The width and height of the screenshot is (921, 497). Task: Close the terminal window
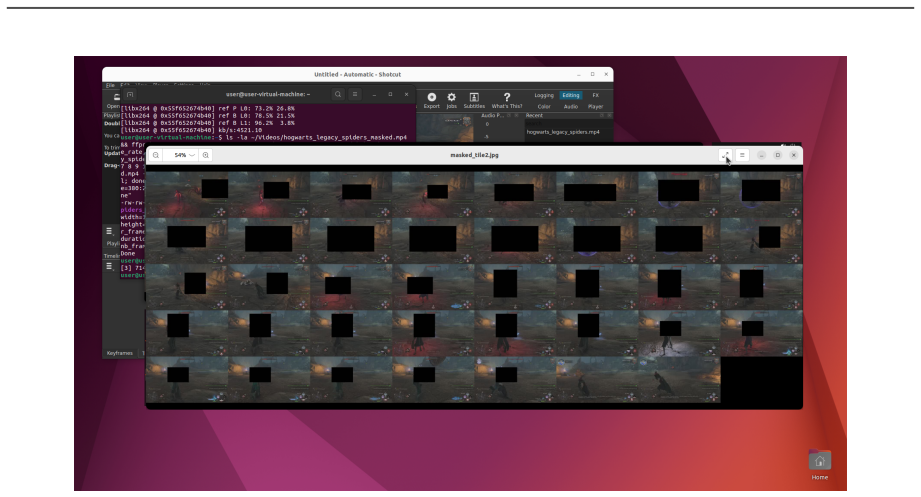(406, 94)
